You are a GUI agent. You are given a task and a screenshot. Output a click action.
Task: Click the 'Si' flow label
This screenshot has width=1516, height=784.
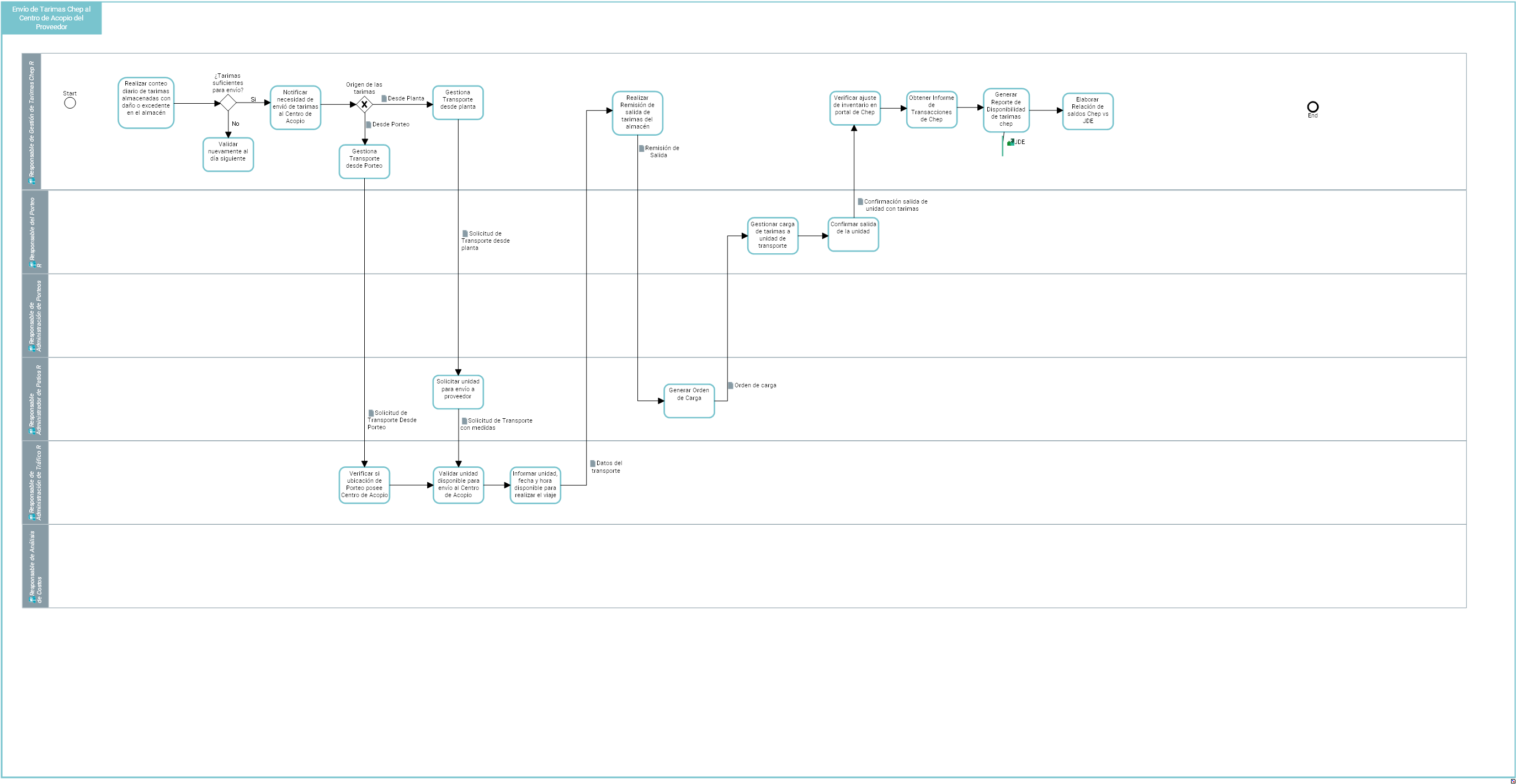pos(253,99)
